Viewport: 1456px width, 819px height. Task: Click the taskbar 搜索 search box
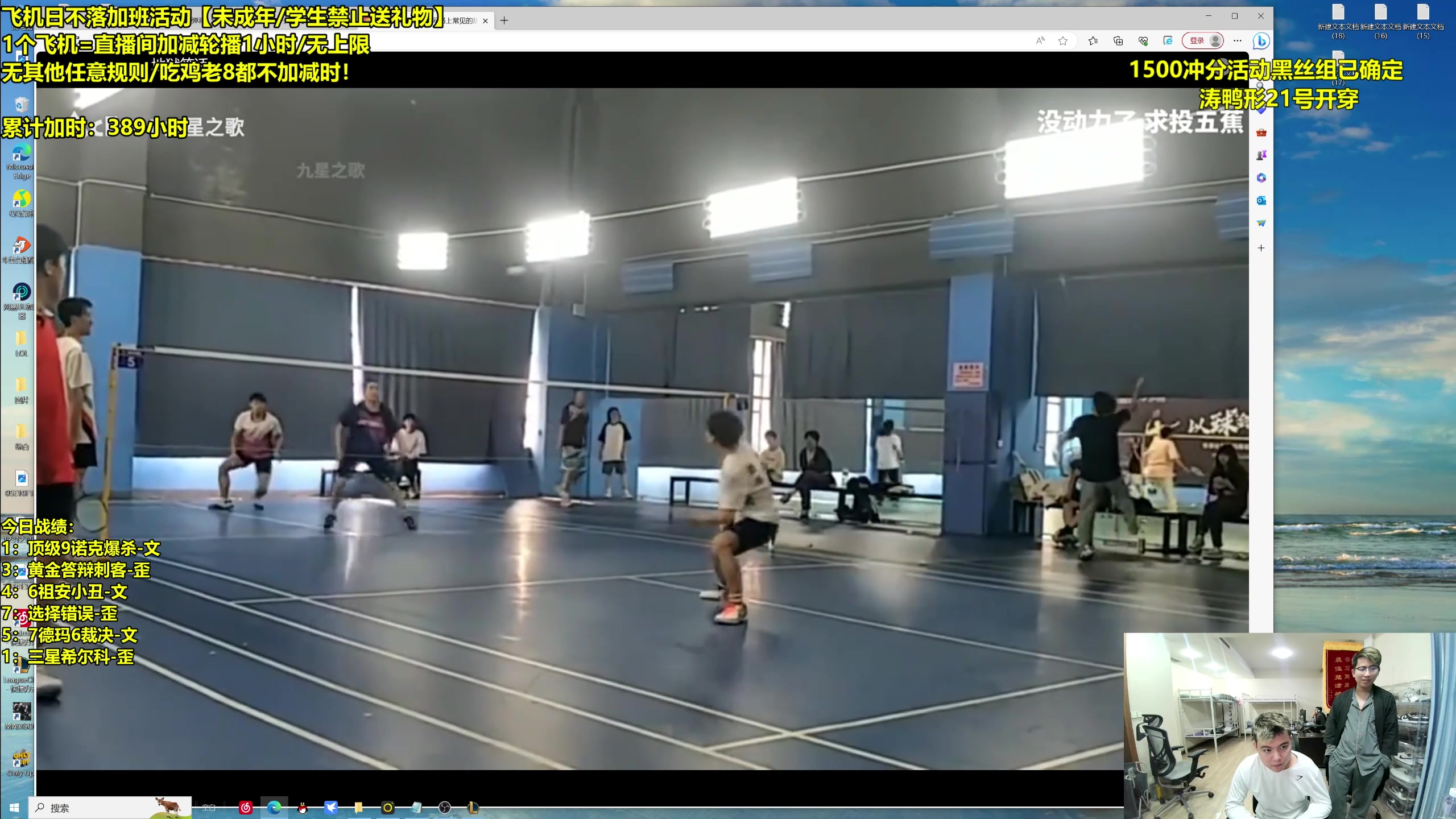pos(110,808)
